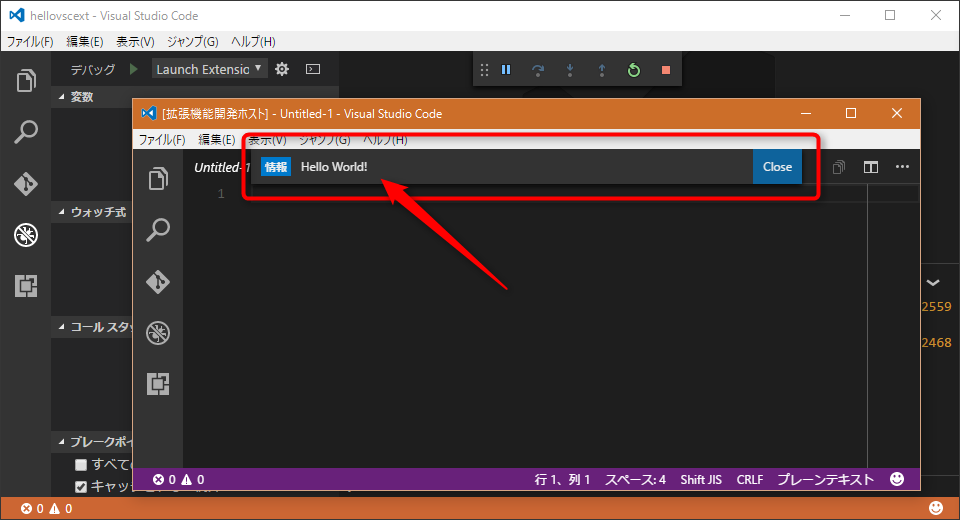Click split editor icon in extension host window
Viewport: 960px width, 520px height.
pyautogui.click(x=871, y=167)
